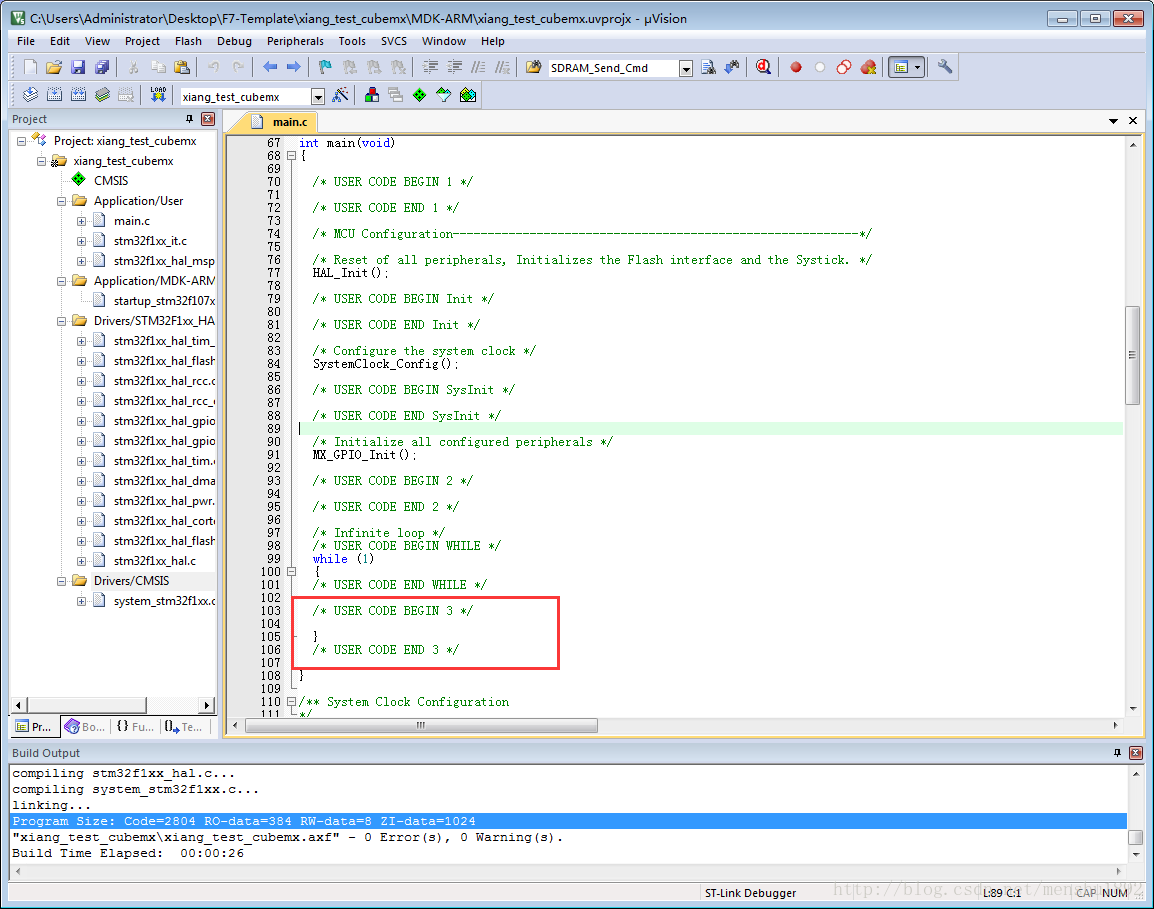Open the editor tab list arrow

(x=1114, y=121)
